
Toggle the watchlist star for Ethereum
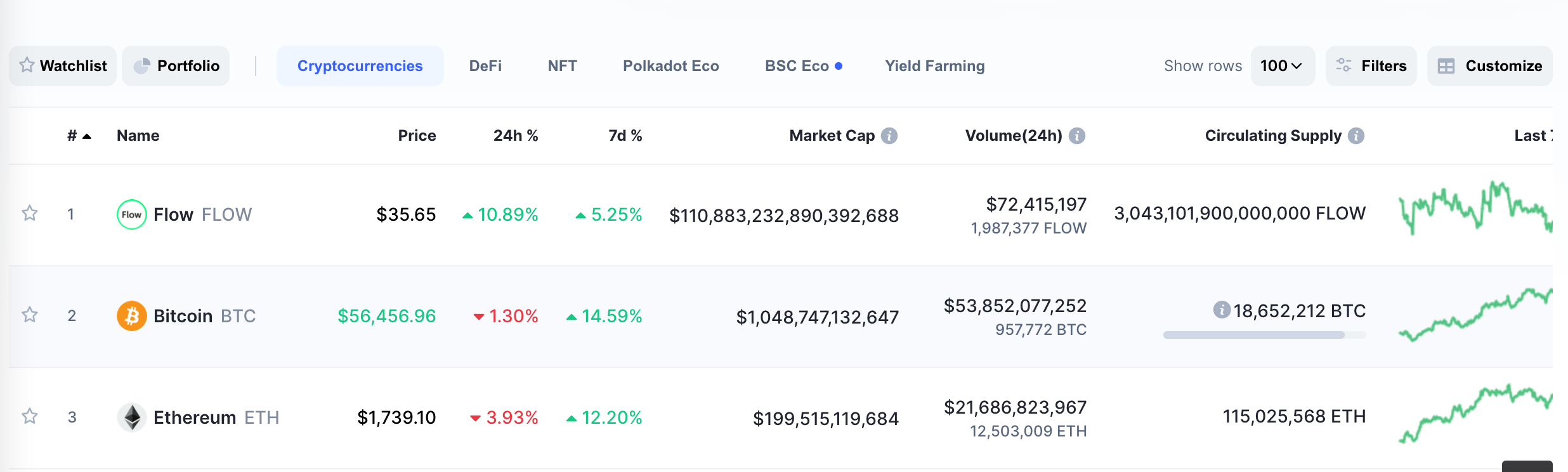click(30, 416)
